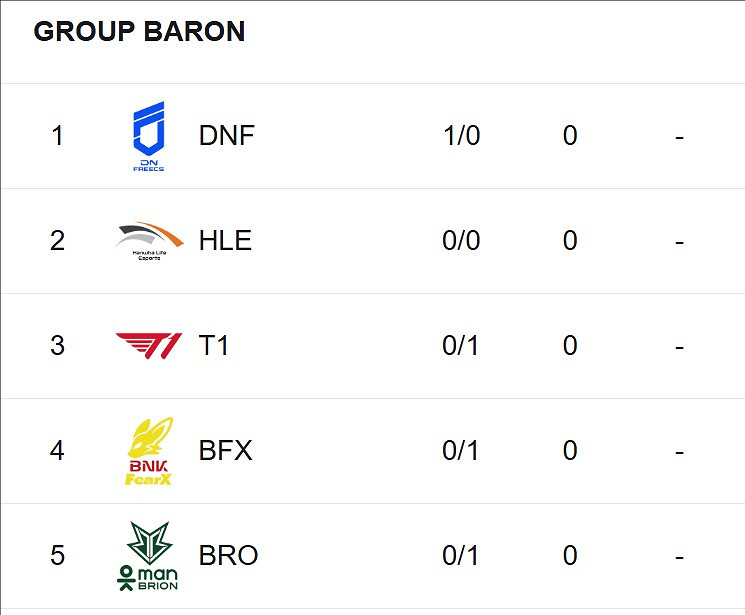745x615 pixels.
Task: Click DNF's 1/0 win-loss record
Action: point(461,136)
